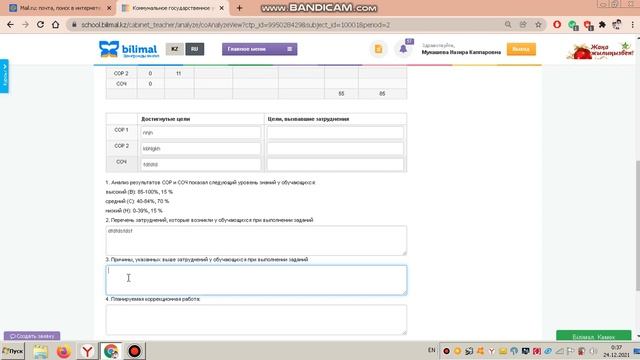Click the list of difficulties text area

pyautogui.click(x=256, y=240)
